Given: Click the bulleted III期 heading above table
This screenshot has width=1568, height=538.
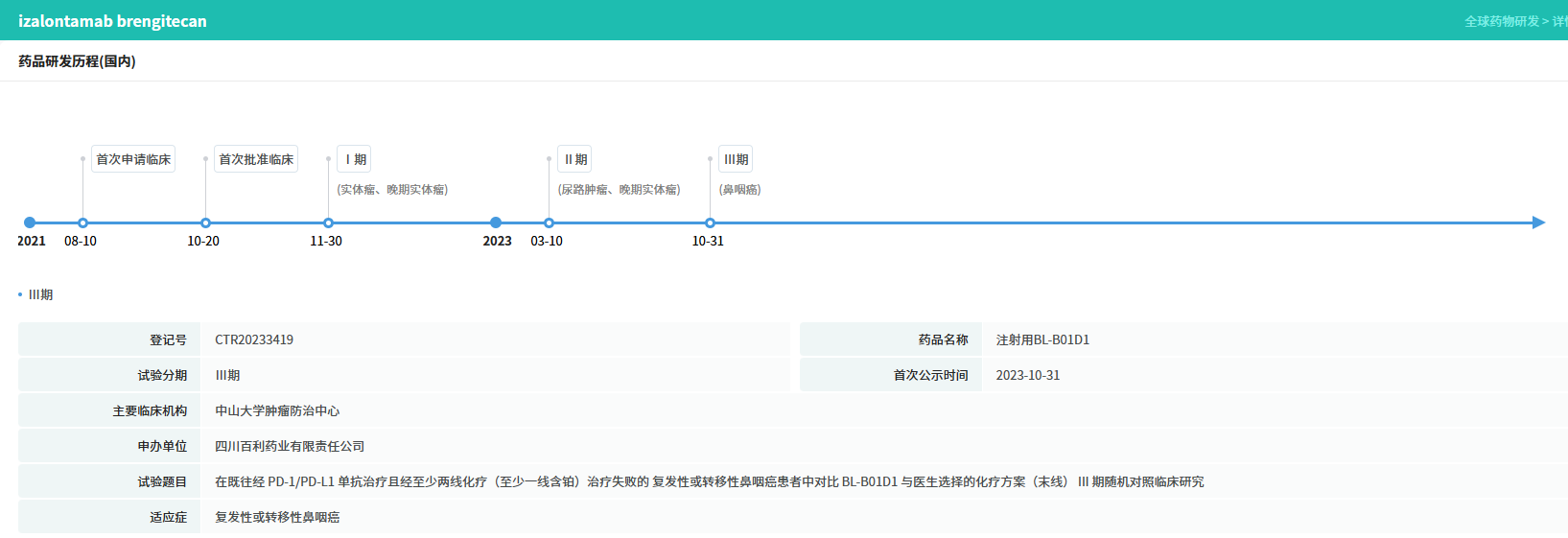Looking at the screenshot, I should (40, 294).
